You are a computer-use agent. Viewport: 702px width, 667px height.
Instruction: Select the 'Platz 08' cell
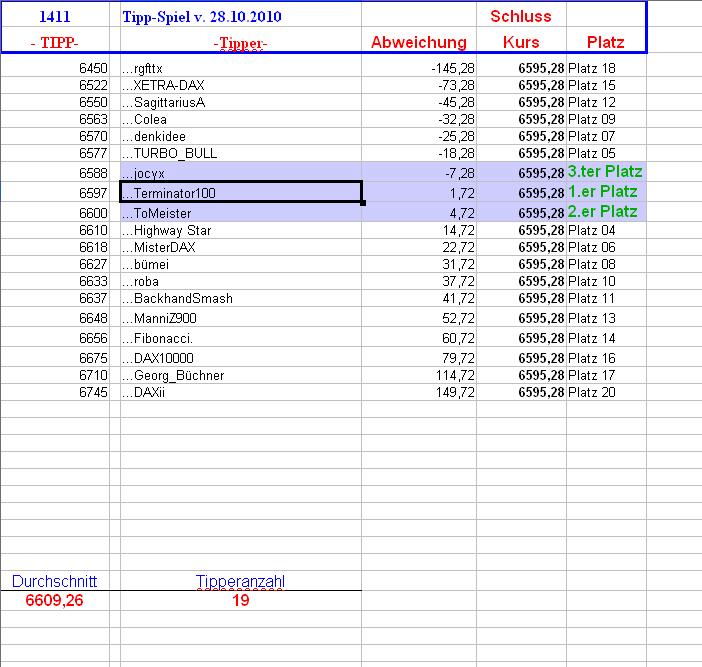591,264
